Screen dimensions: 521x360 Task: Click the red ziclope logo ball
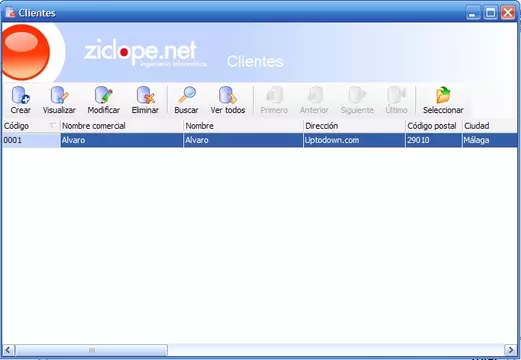[25, 52]
